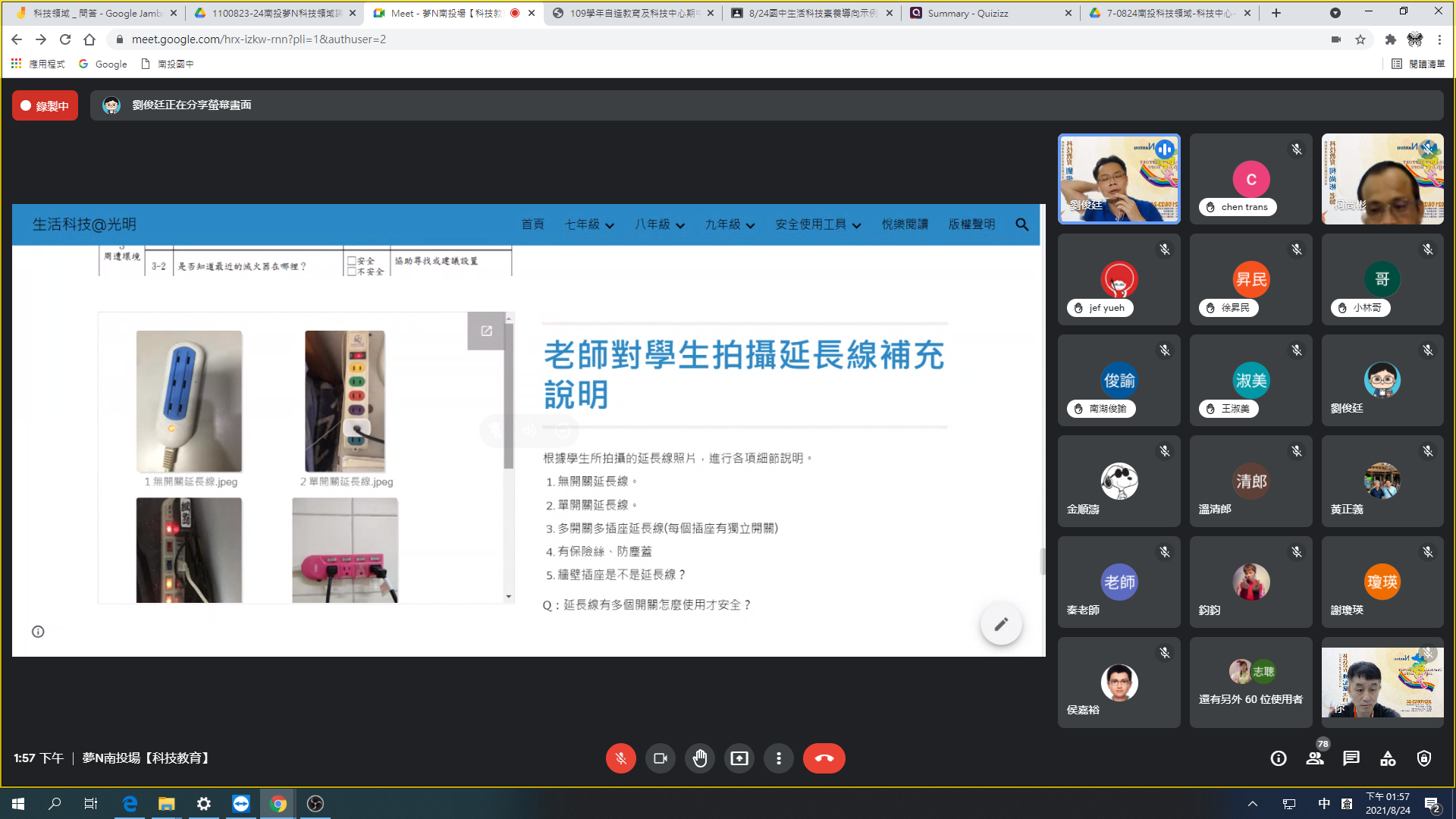The width and height of the screenshot is (1456, 819).
Task: Click the website search magnifier icon
Action: tap(1021, 224)
